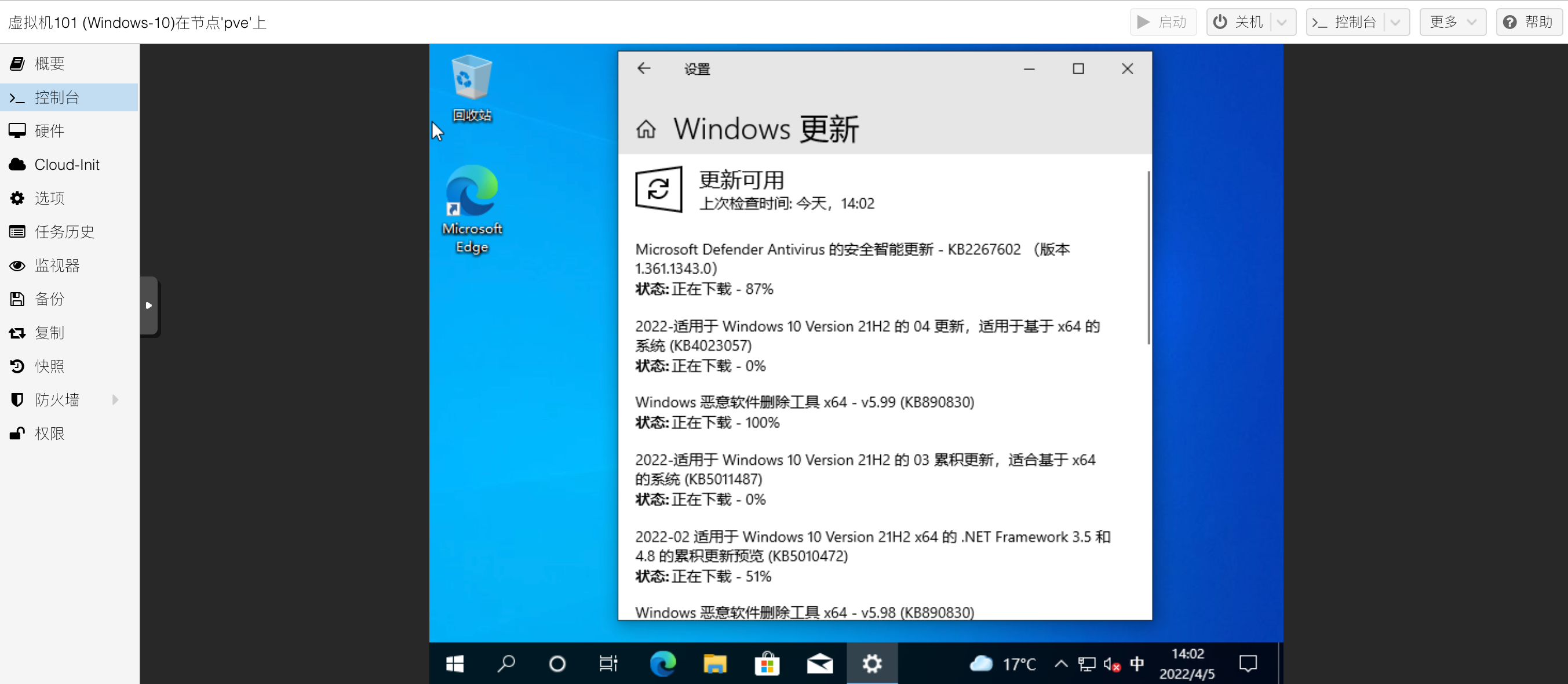The image size is (1568, 684).
Task: Select the 回收站 recycle bin icon
Action: 472,88
